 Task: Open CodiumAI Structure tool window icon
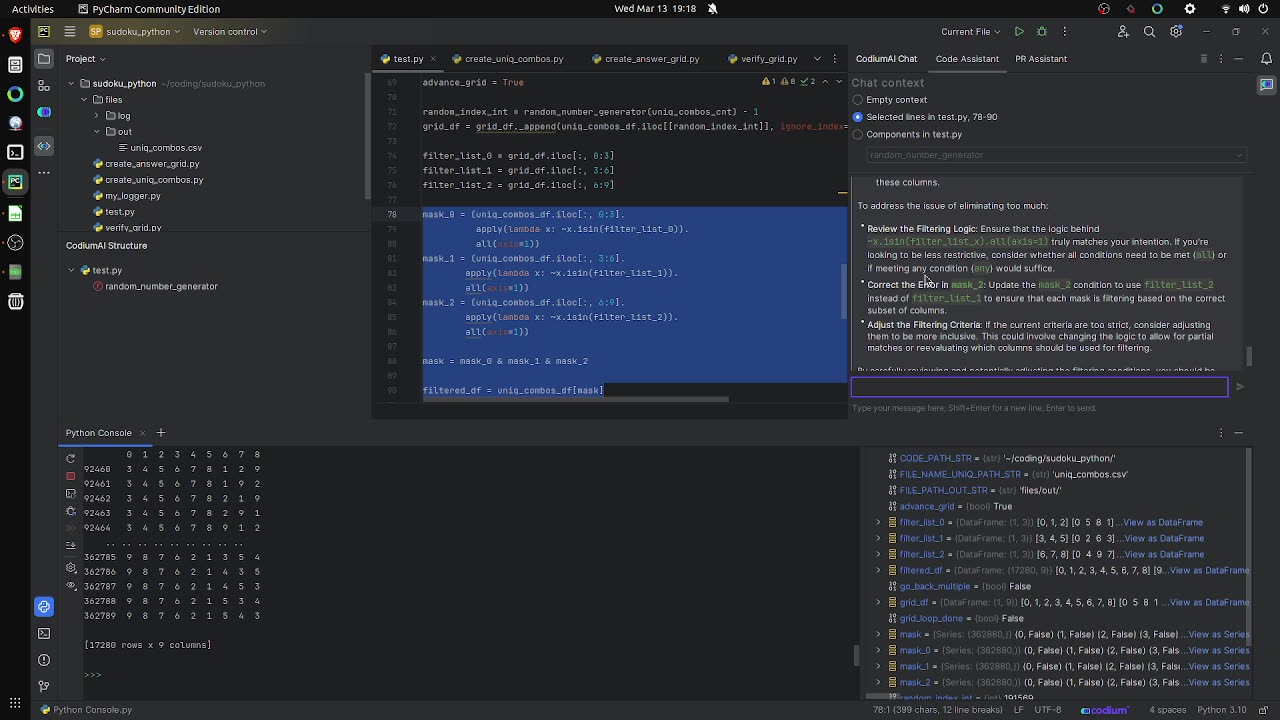click(x=44, y=146)
